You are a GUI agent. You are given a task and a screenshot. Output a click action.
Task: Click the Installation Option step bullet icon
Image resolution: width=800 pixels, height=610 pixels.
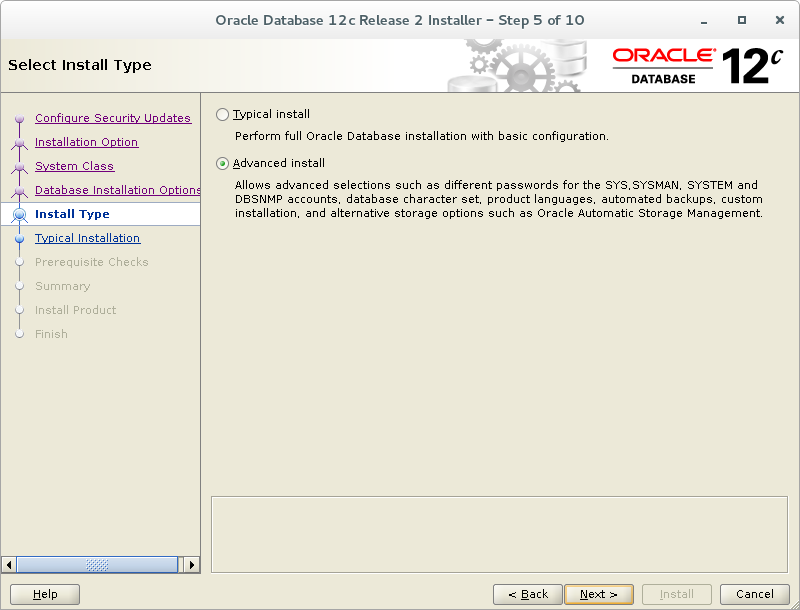point(19,143)
